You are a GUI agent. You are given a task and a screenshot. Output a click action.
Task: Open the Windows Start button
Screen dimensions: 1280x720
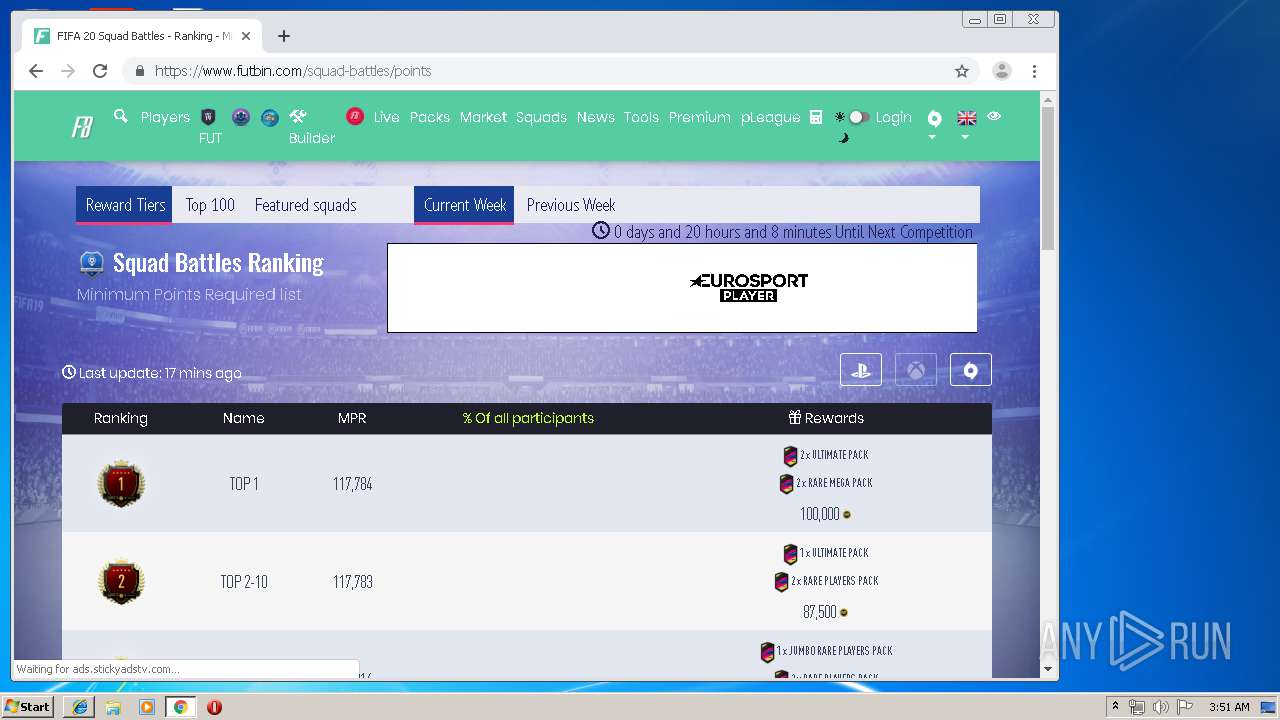[27, 706]
